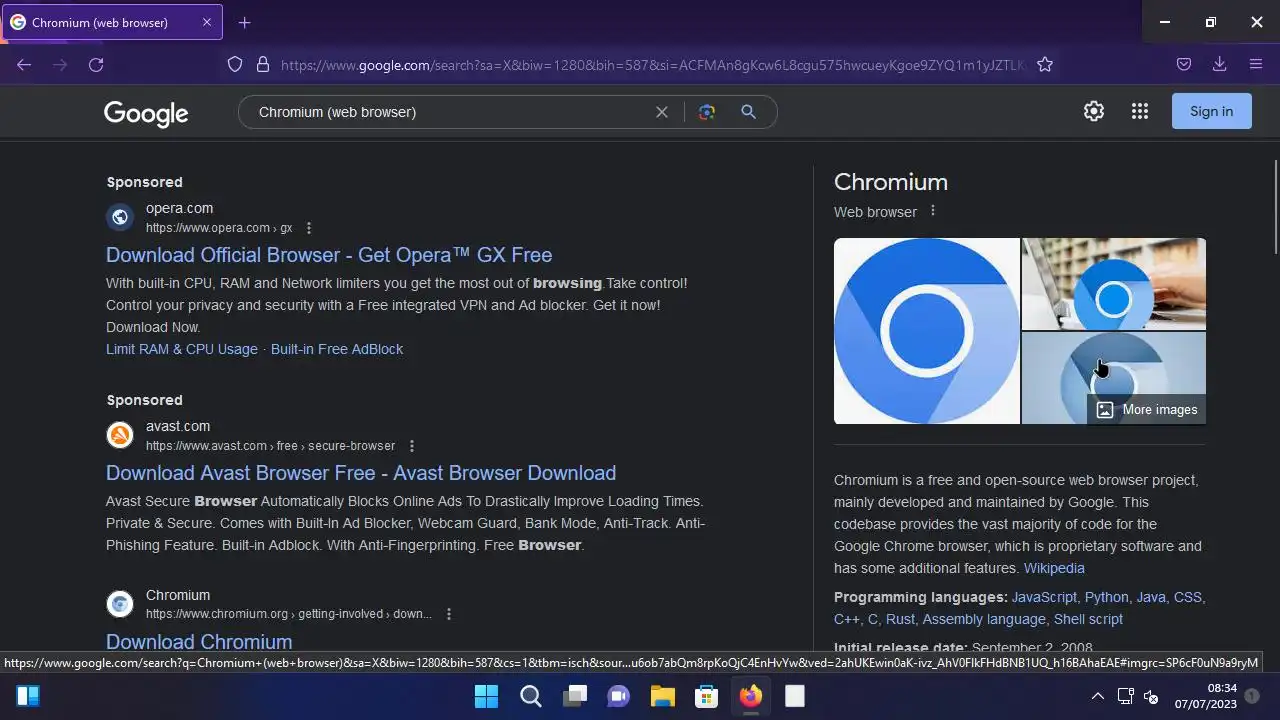1280x720 pixels.
Task: Open the taskbar notification bell
Action: (x=1252, y=696)
